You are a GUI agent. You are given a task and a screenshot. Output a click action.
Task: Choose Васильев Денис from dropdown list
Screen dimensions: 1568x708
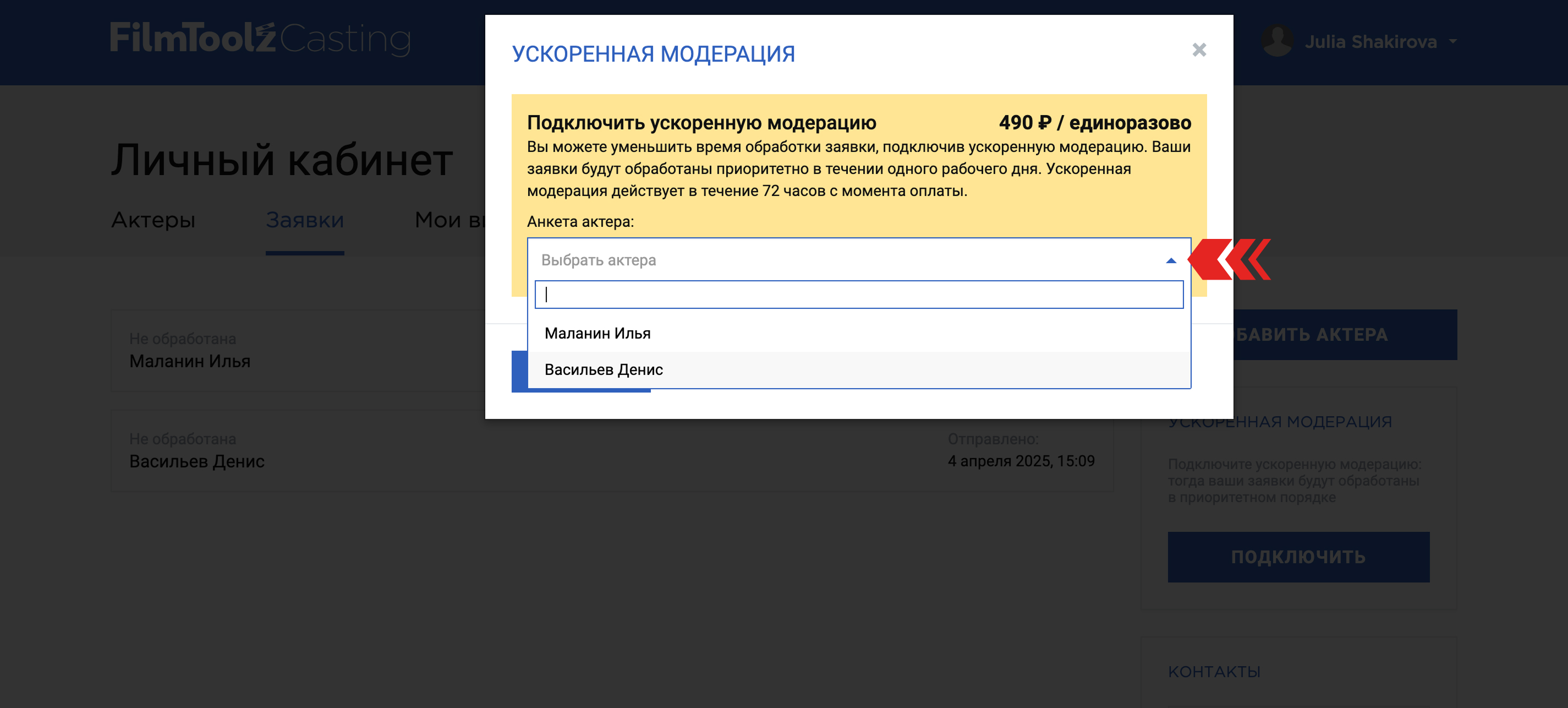pos(858,370)
